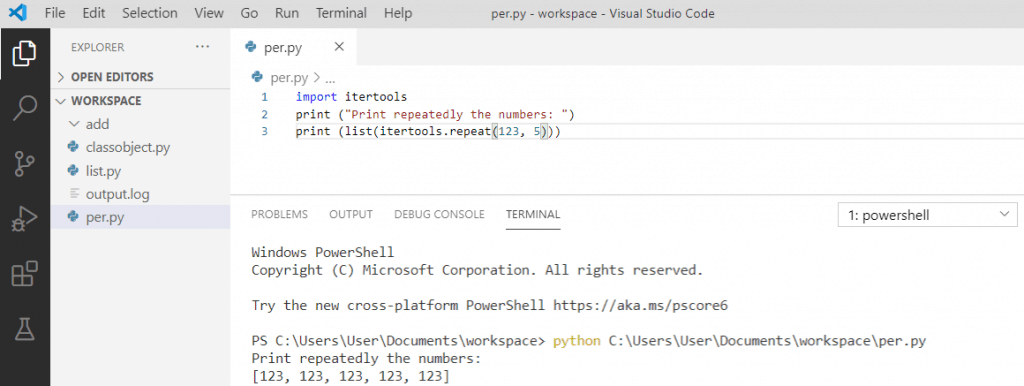Click line number 1 in the gutter
The image size is (1024, 386).
click(264, 97)
